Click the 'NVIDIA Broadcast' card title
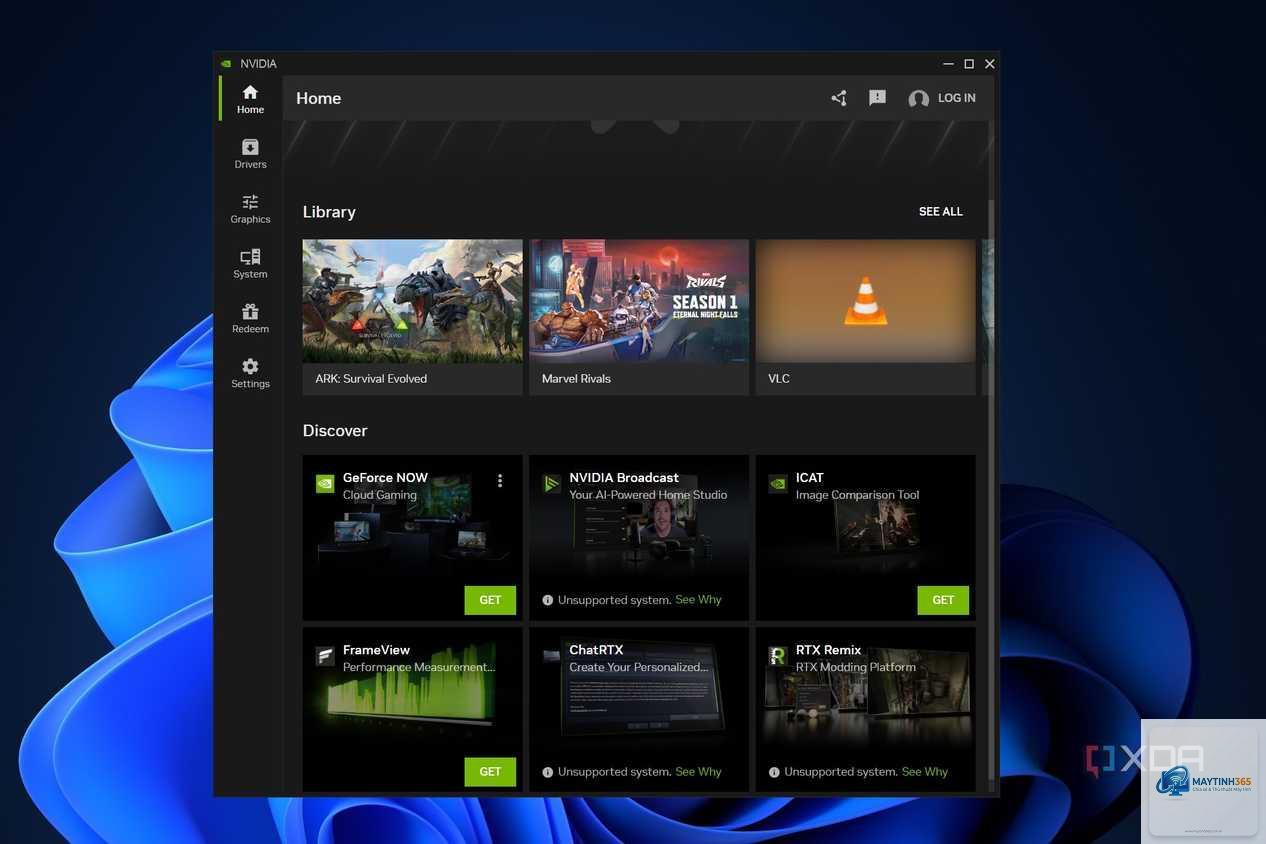Image resolution: width=1266 pixels, height=844 pixels. [624, 478]
